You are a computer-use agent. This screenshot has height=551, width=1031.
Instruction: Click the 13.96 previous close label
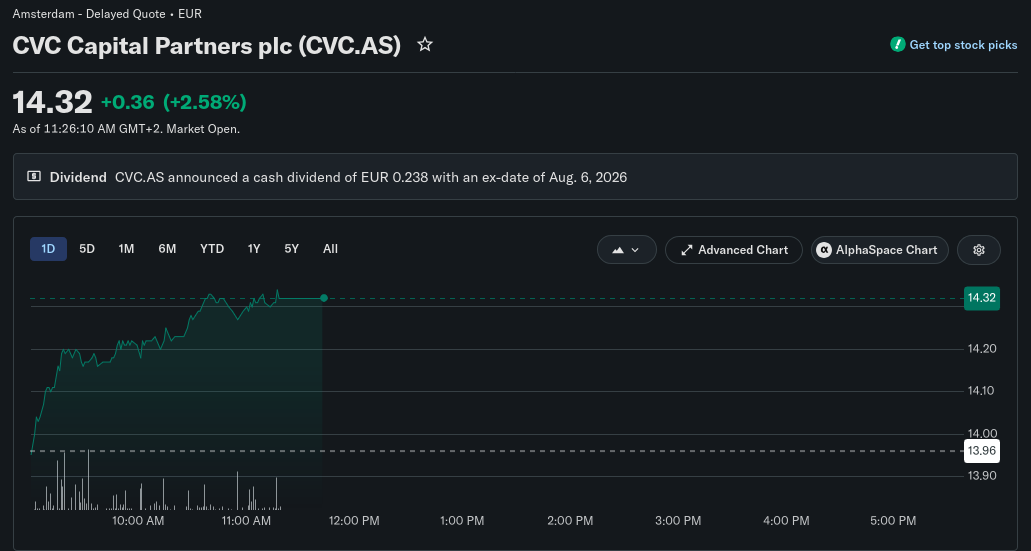(982, 450)
